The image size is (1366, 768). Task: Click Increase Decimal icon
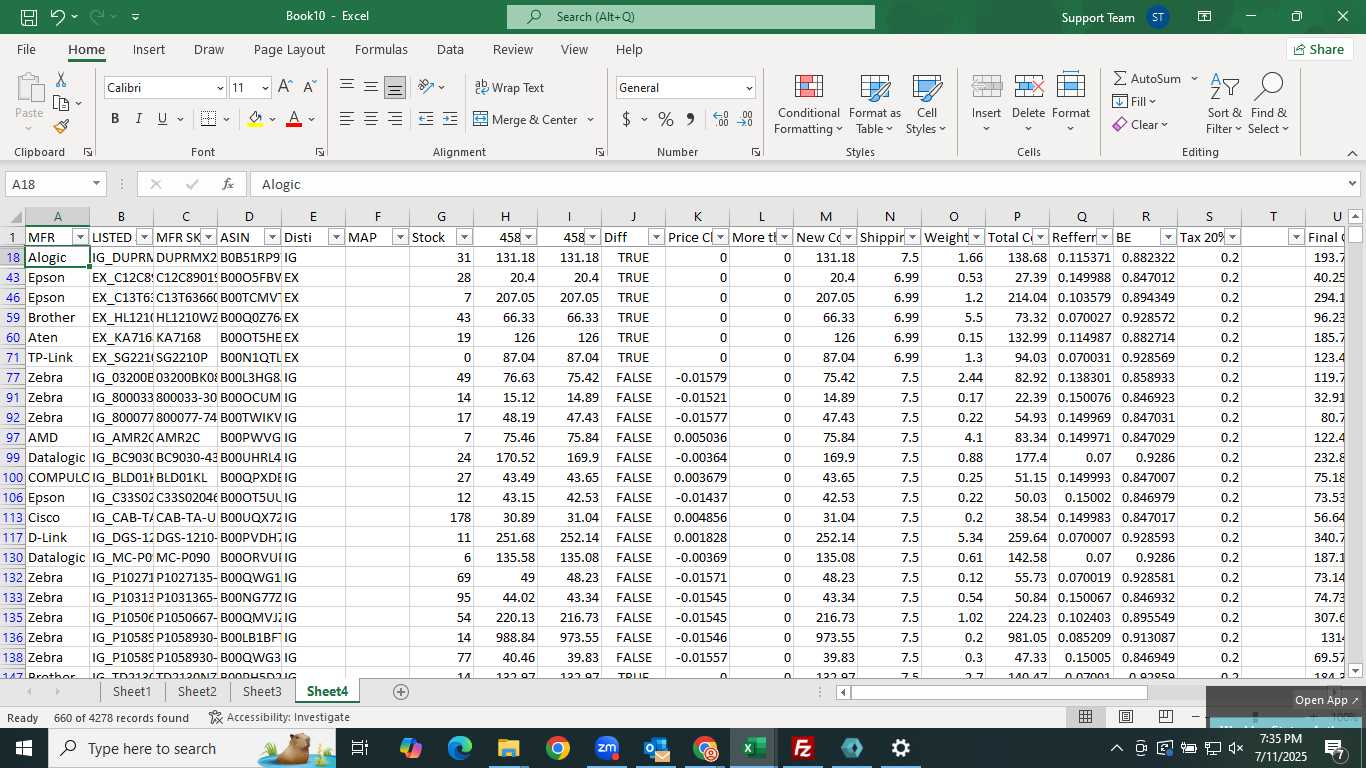(721, 119)
